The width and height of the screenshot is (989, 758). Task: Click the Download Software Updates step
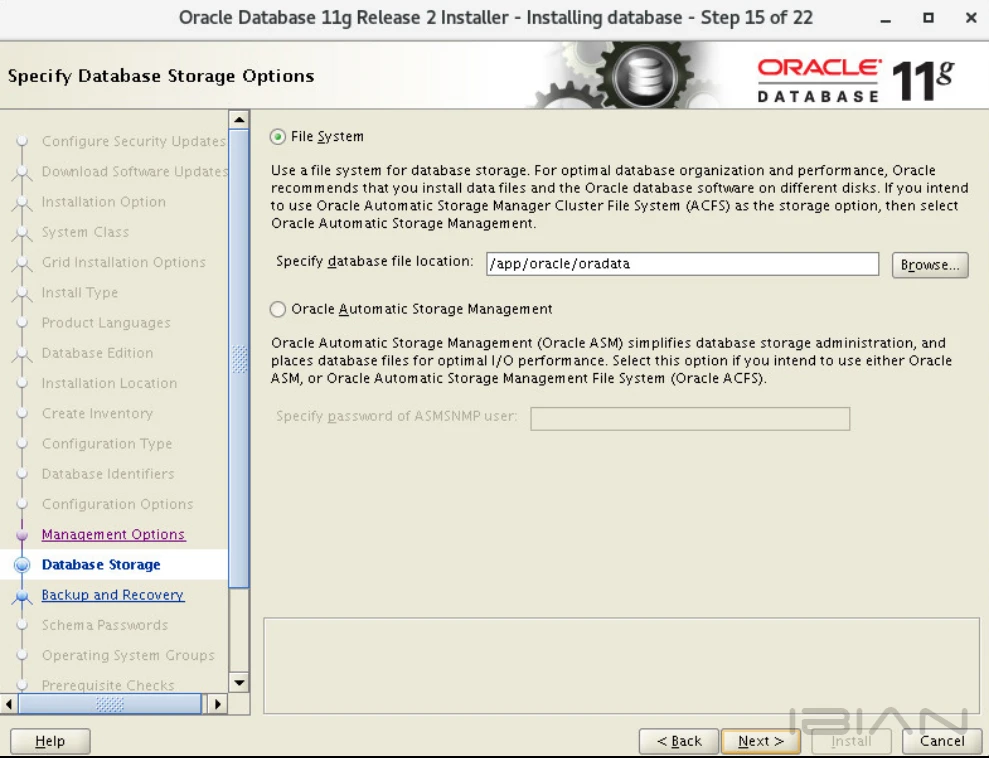[134, 172]
